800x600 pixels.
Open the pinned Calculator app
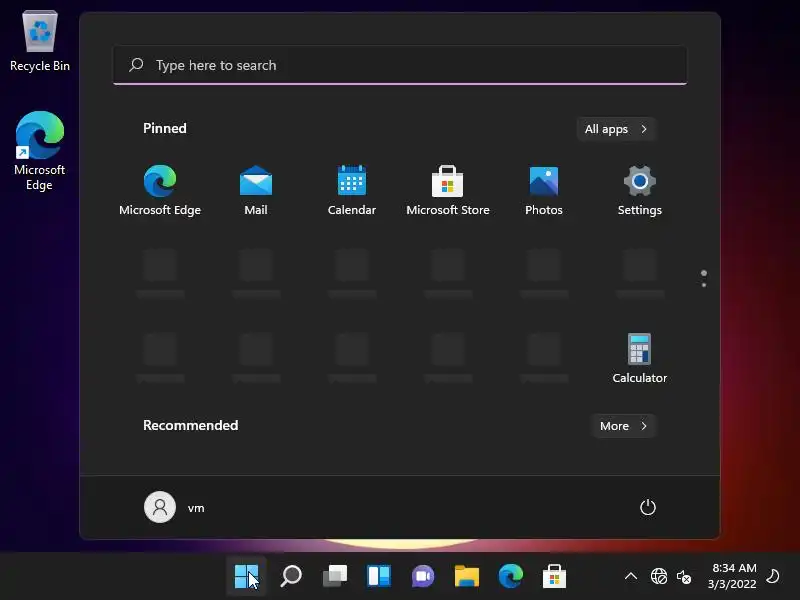pyautogui.click(x=639, y=358)
